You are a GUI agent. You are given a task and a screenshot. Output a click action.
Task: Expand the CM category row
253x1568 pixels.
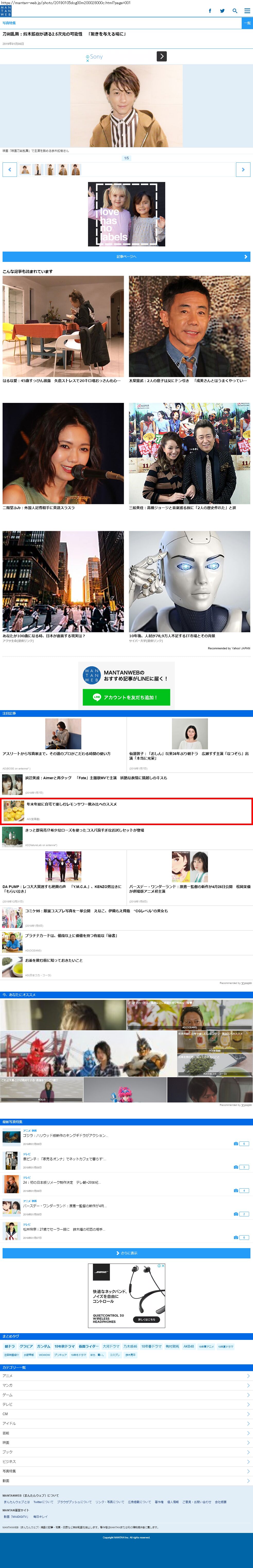point(127,1414)
